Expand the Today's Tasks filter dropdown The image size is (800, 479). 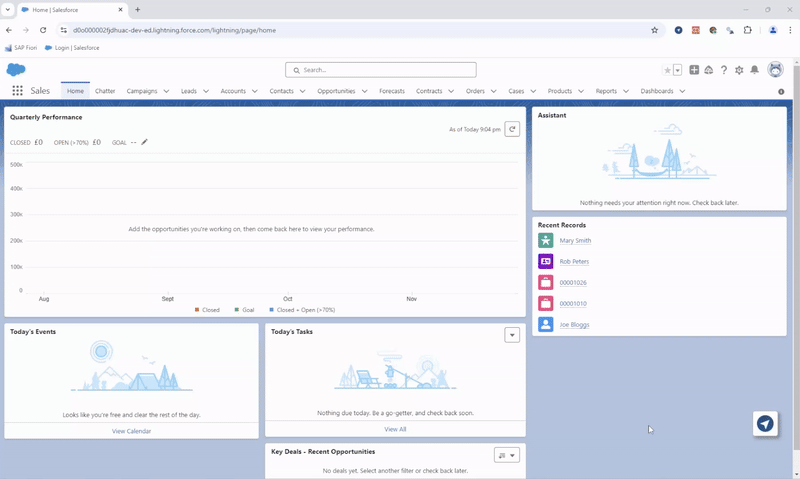512,335
